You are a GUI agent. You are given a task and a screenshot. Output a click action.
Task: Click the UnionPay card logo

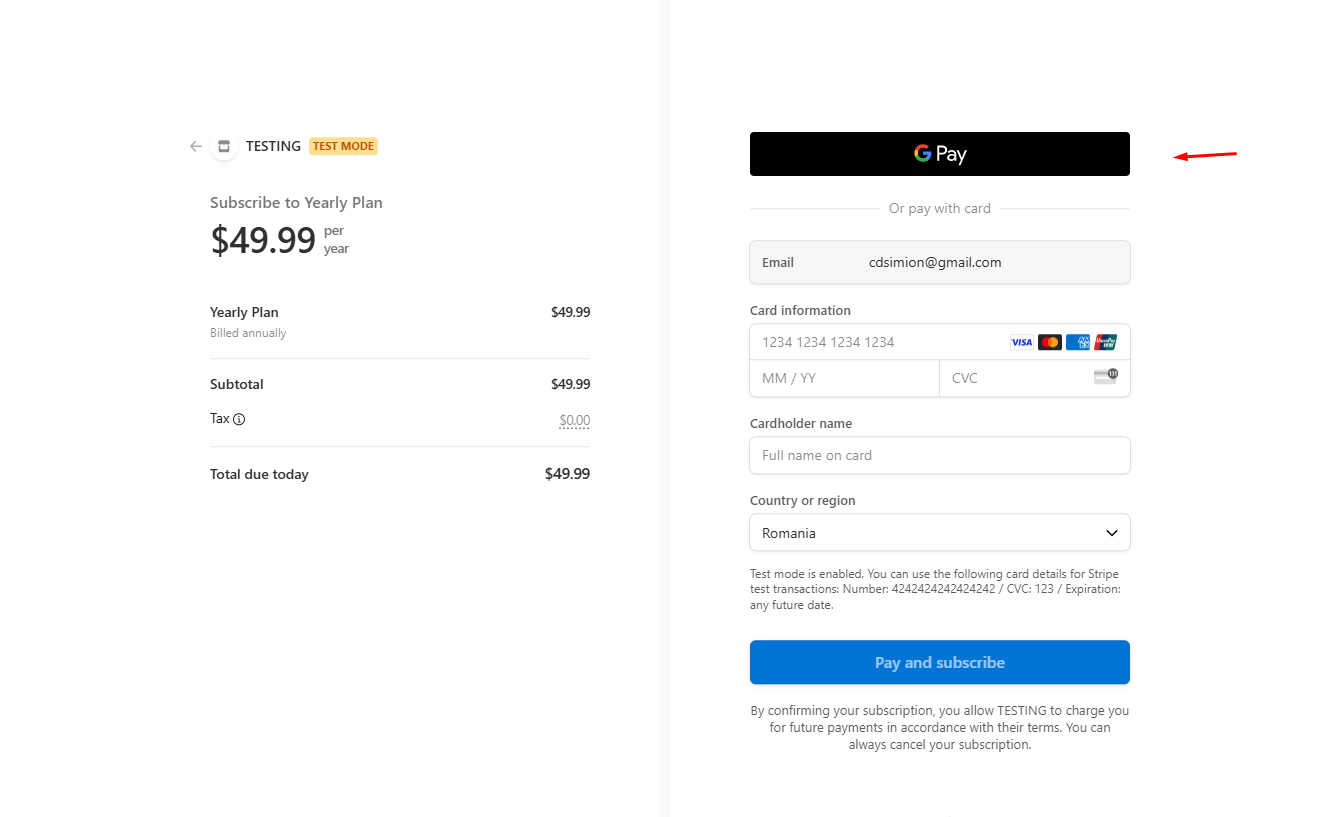(x=1105, y=342)
